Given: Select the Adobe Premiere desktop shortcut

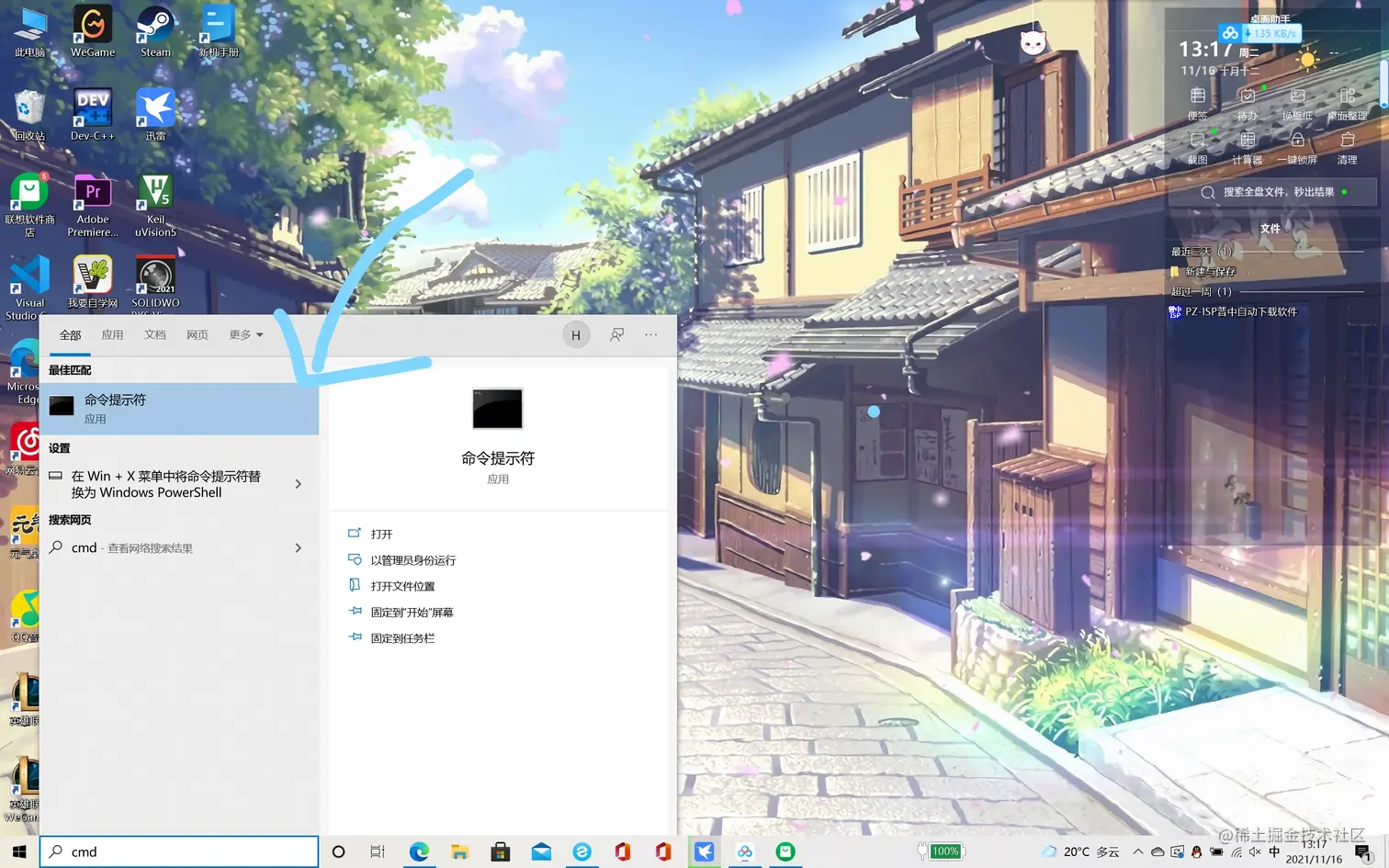Looking at the screenshot, I should click(x=93, y=206).
